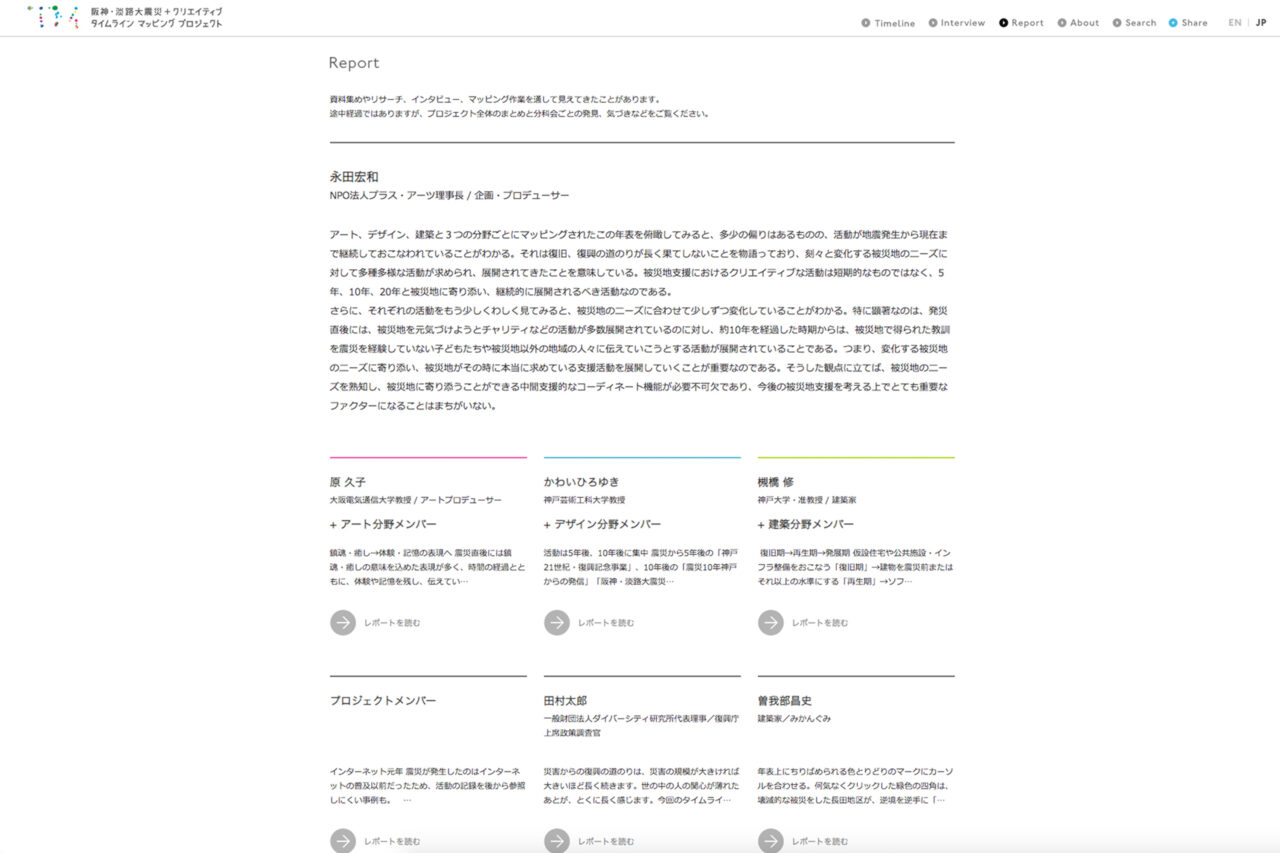This screenshot has height=853, width=1280.
Task: Click the Timeline bullet icon
Action: click(866, 23)
